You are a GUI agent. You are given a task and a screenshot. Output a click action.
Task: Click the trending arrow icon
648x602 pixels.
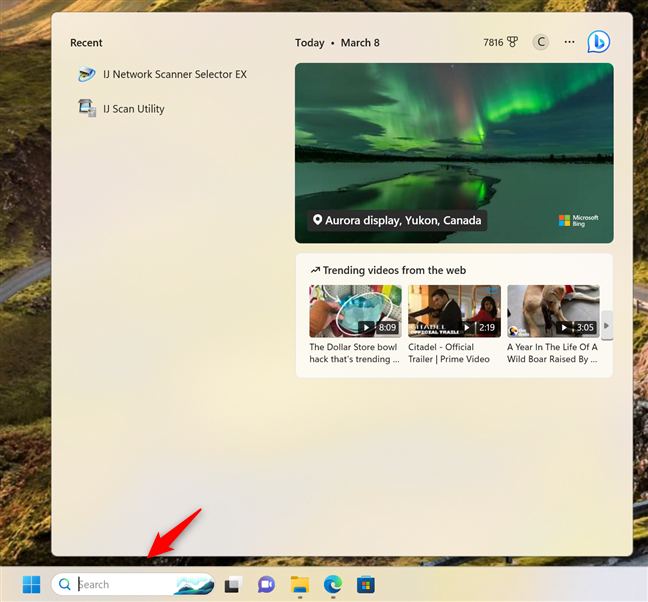point(315,270)
